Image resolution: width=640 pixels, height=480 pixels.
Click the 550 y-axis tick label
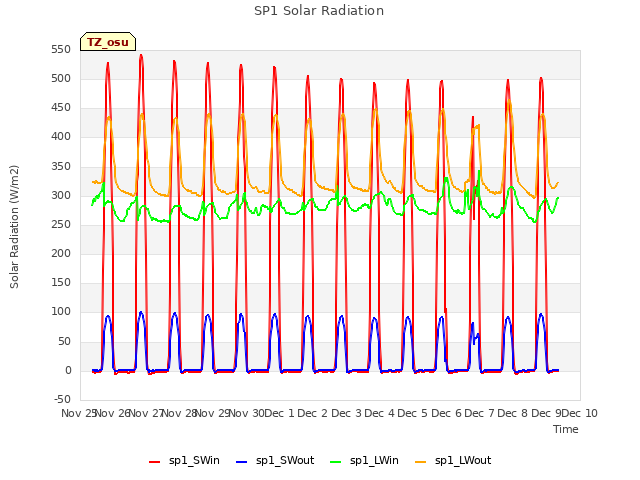click(x=61, y=50)
